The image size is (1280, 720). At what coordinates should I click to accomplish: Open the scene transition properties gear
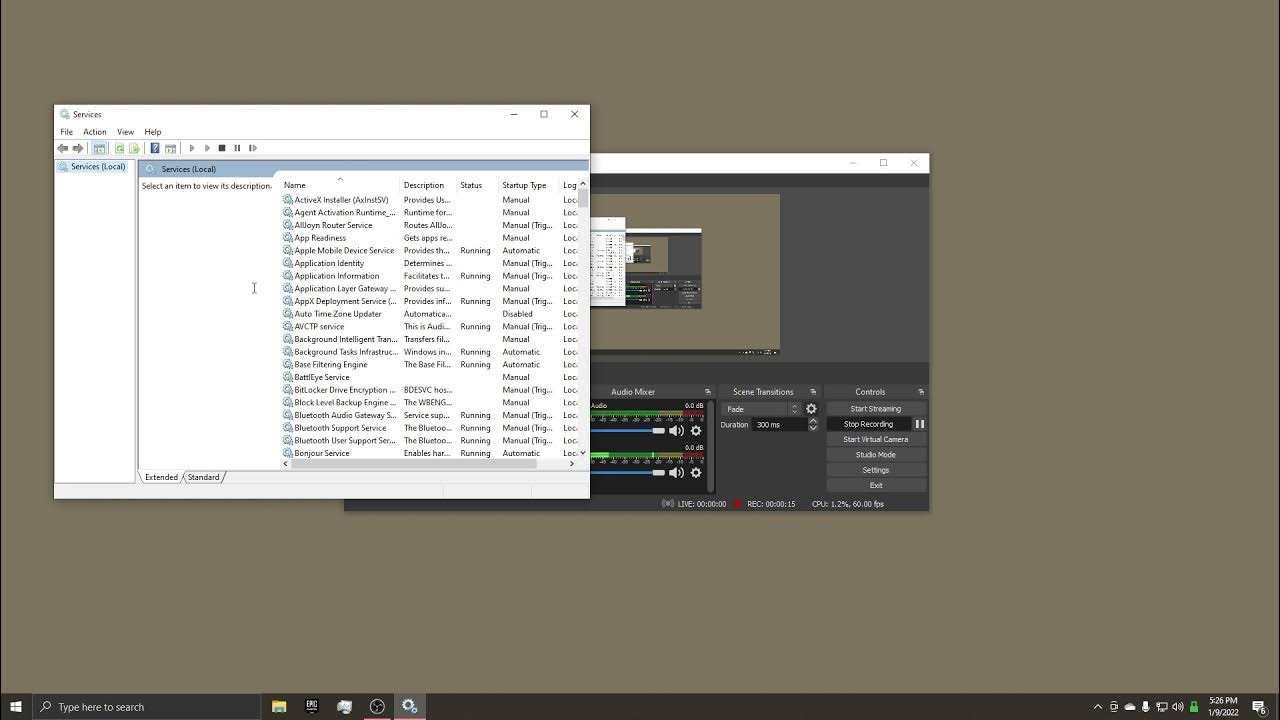(811, 409)
